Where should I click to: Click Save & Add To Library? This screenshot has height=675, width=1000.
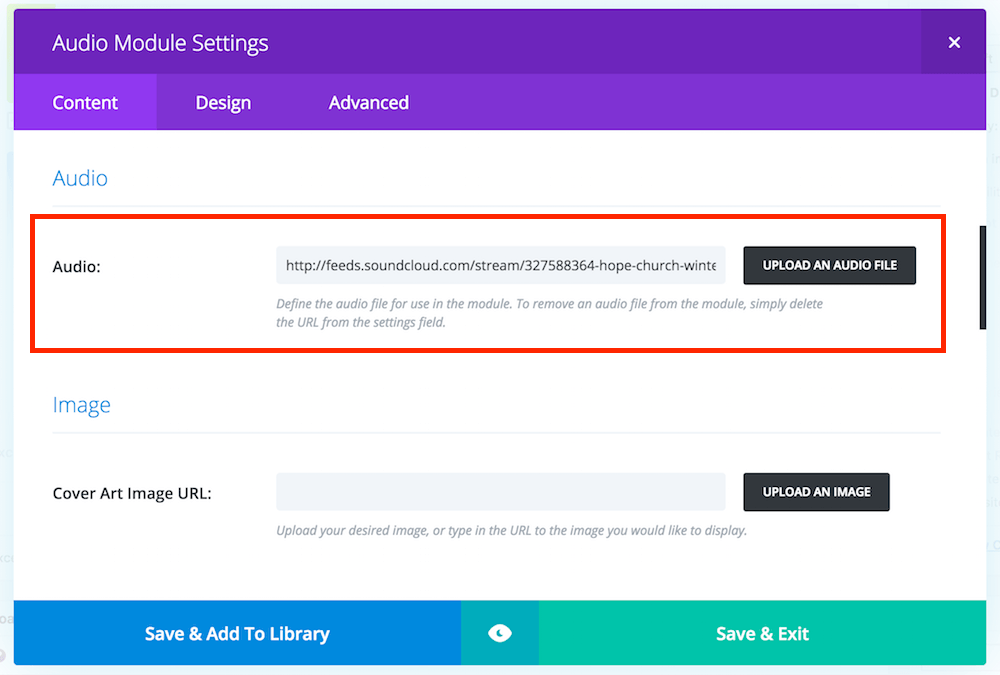coord(237,633)
